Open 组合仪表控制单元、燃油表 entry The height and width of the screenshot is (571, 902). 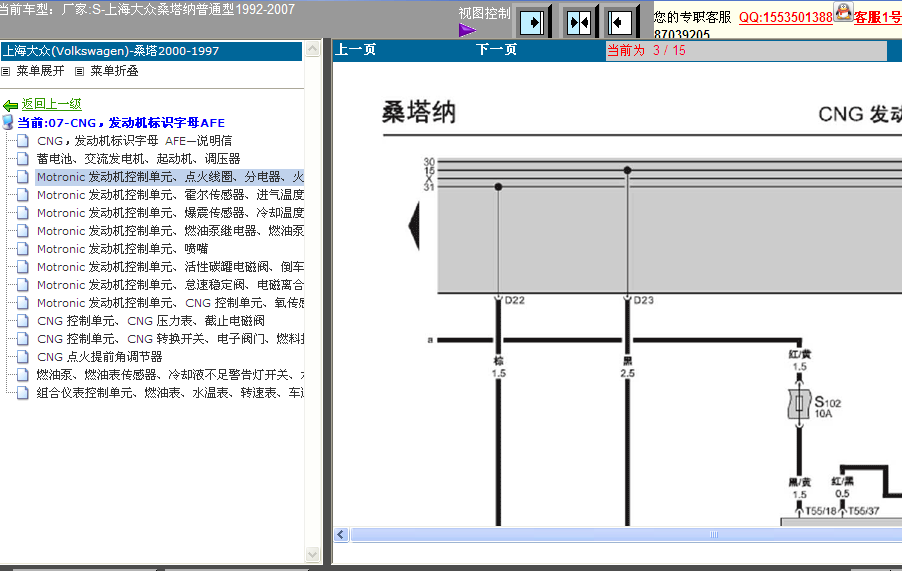click(x=170, y=393)
